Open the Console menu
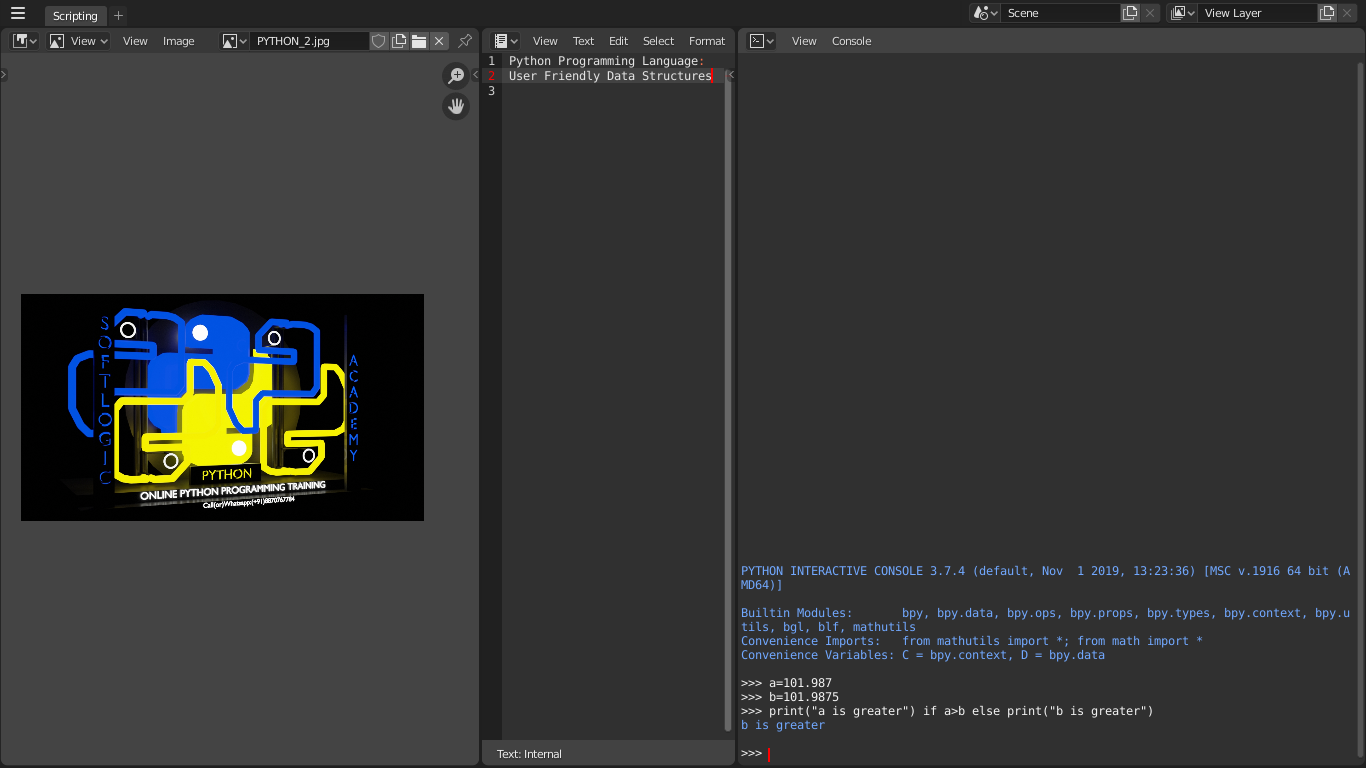Viewport: 1366px width, 768px height. 852,41
